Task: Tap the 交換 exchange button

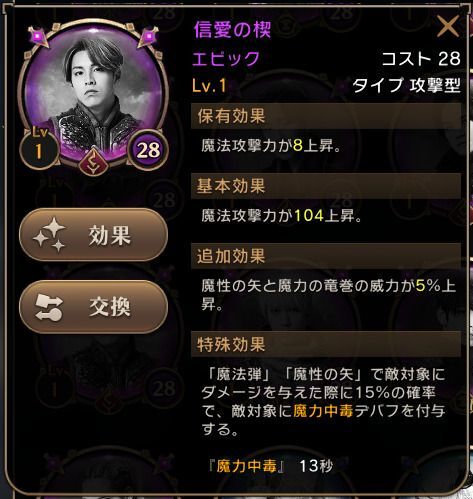Action: 94,307
